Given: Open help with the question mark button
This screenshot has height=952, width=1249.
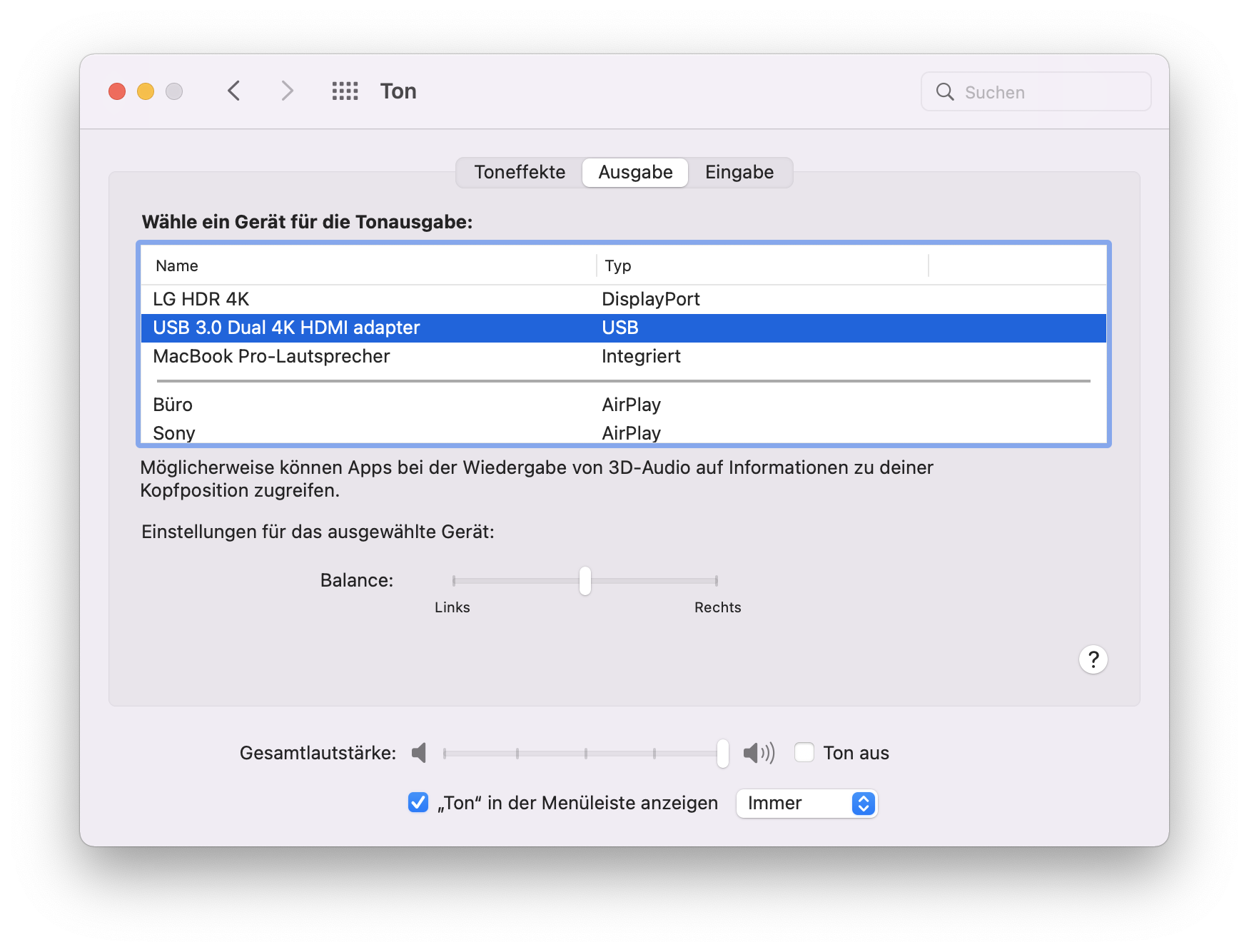Looking at the screenshot, I should (1093, 659).
